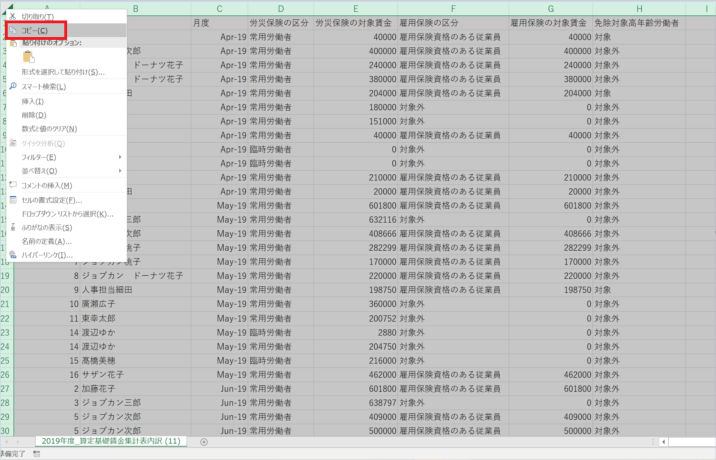Click cell with name 高橋美穂
The width and height of the screenshot is (716, 460).
click(136, 360)
